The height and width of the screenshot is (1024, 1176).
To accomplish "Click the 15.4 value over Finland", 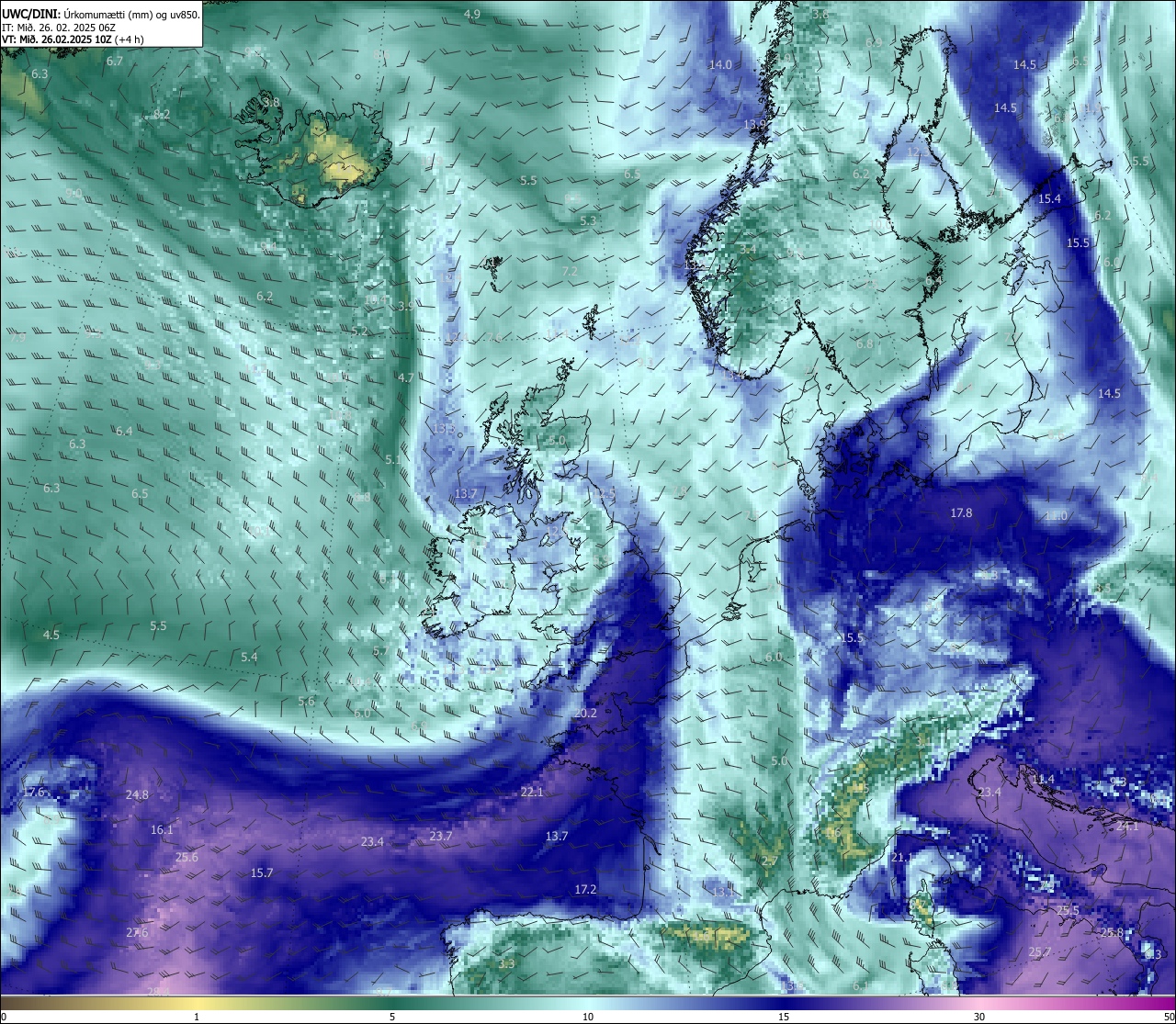I will pyautogui.click(x=1049, y=198).
